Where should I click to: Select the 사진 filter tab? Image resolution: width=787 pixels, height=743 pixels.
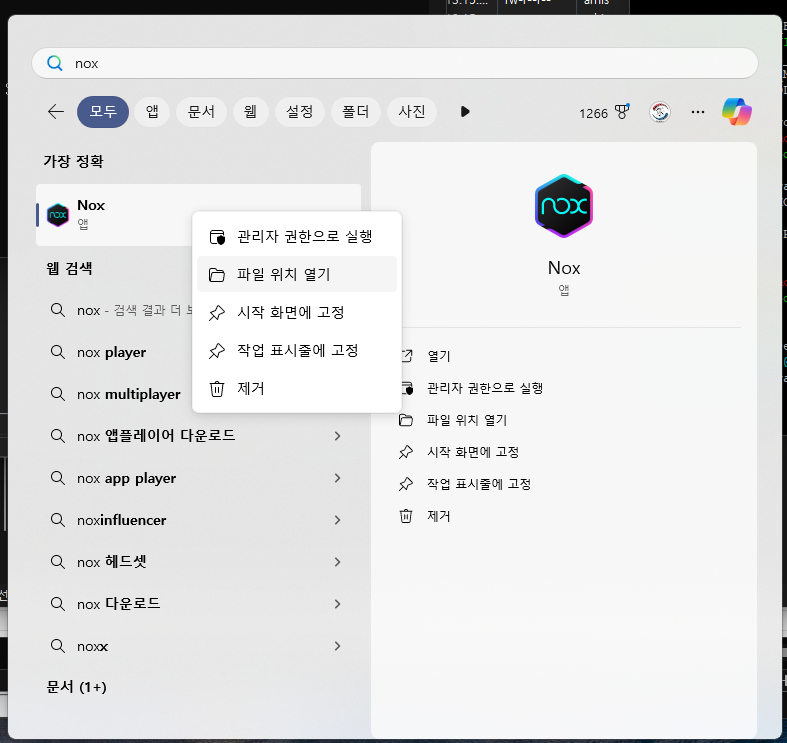coord(412,111)
